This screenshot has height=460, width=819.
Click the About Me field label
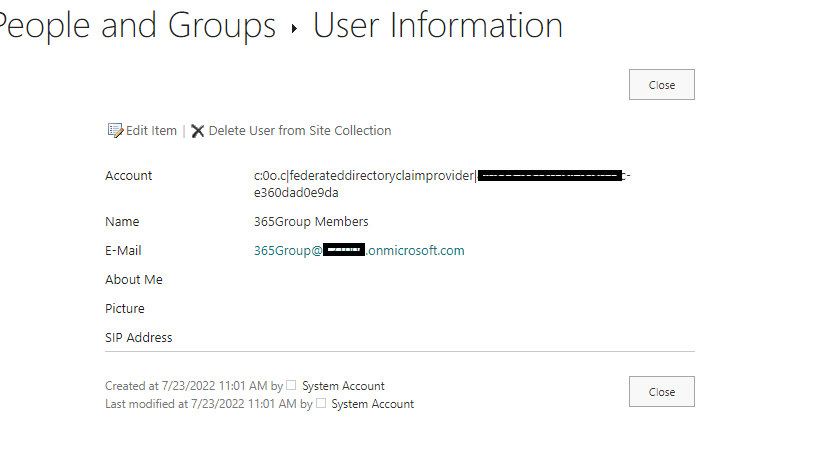[134, 280]
